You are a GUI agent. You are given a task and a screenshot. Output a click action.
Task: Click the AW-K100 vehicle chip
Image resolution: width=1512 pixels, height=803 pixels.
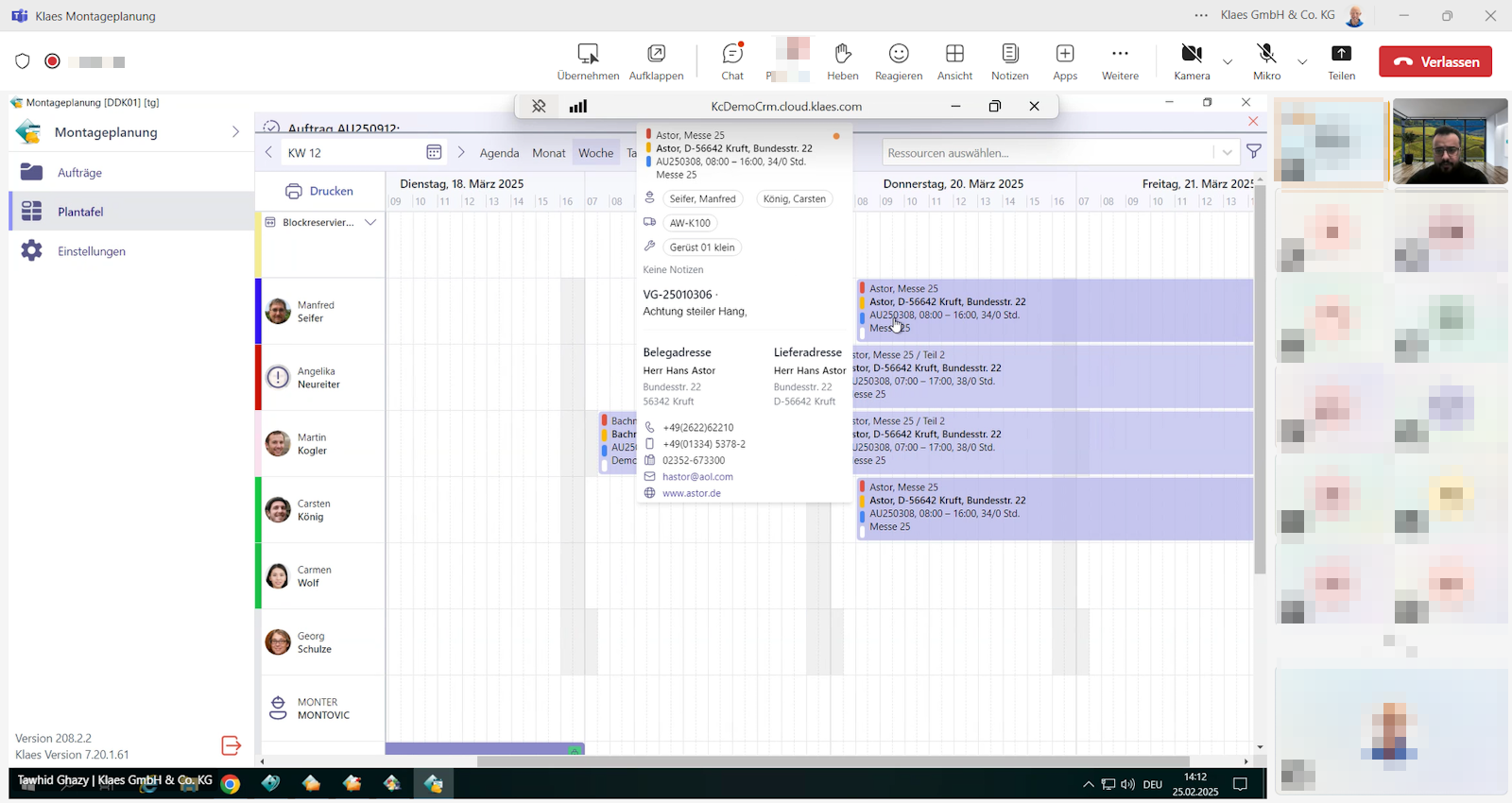(x=690, y=223)
